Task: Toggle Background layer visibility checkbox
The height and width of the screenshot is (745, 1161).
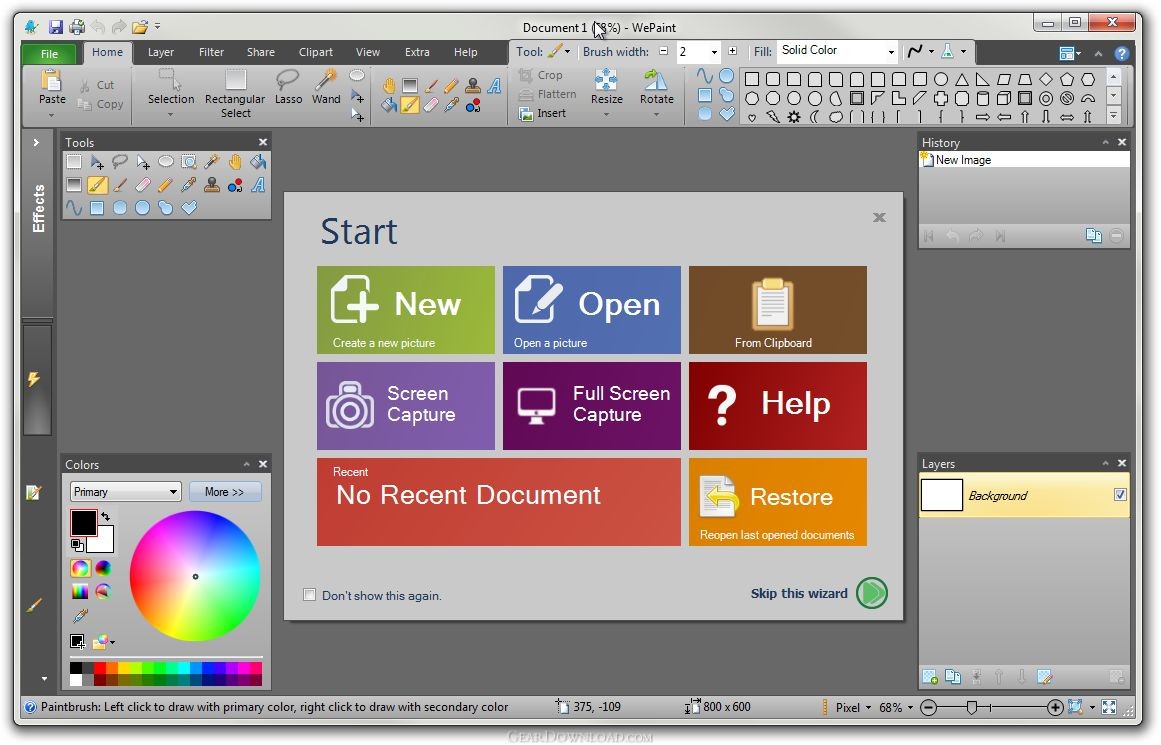Action: click(1120, 495)
